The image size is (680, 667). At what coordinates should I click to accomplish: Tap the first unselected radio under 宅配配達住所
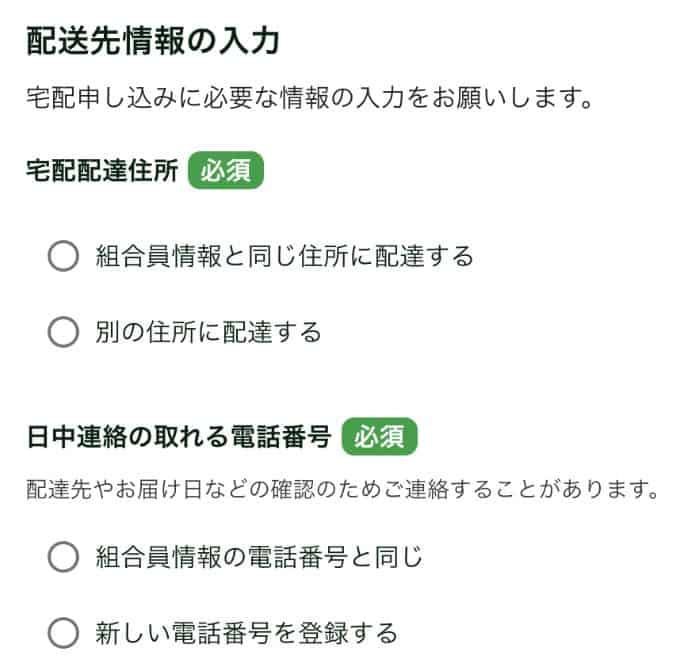63,257
